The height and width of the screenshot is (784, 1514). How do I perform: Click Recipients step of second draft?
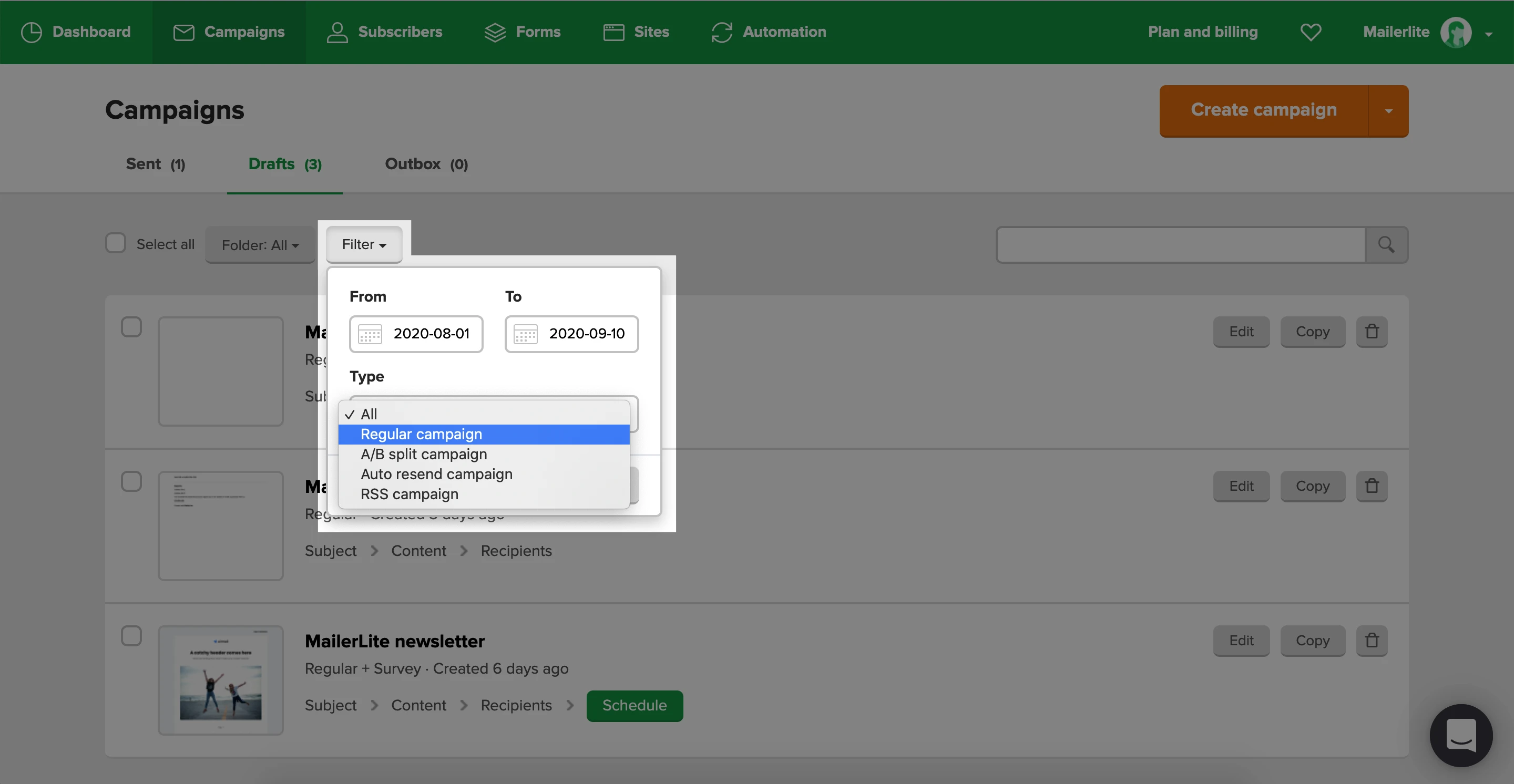(516, 551)
